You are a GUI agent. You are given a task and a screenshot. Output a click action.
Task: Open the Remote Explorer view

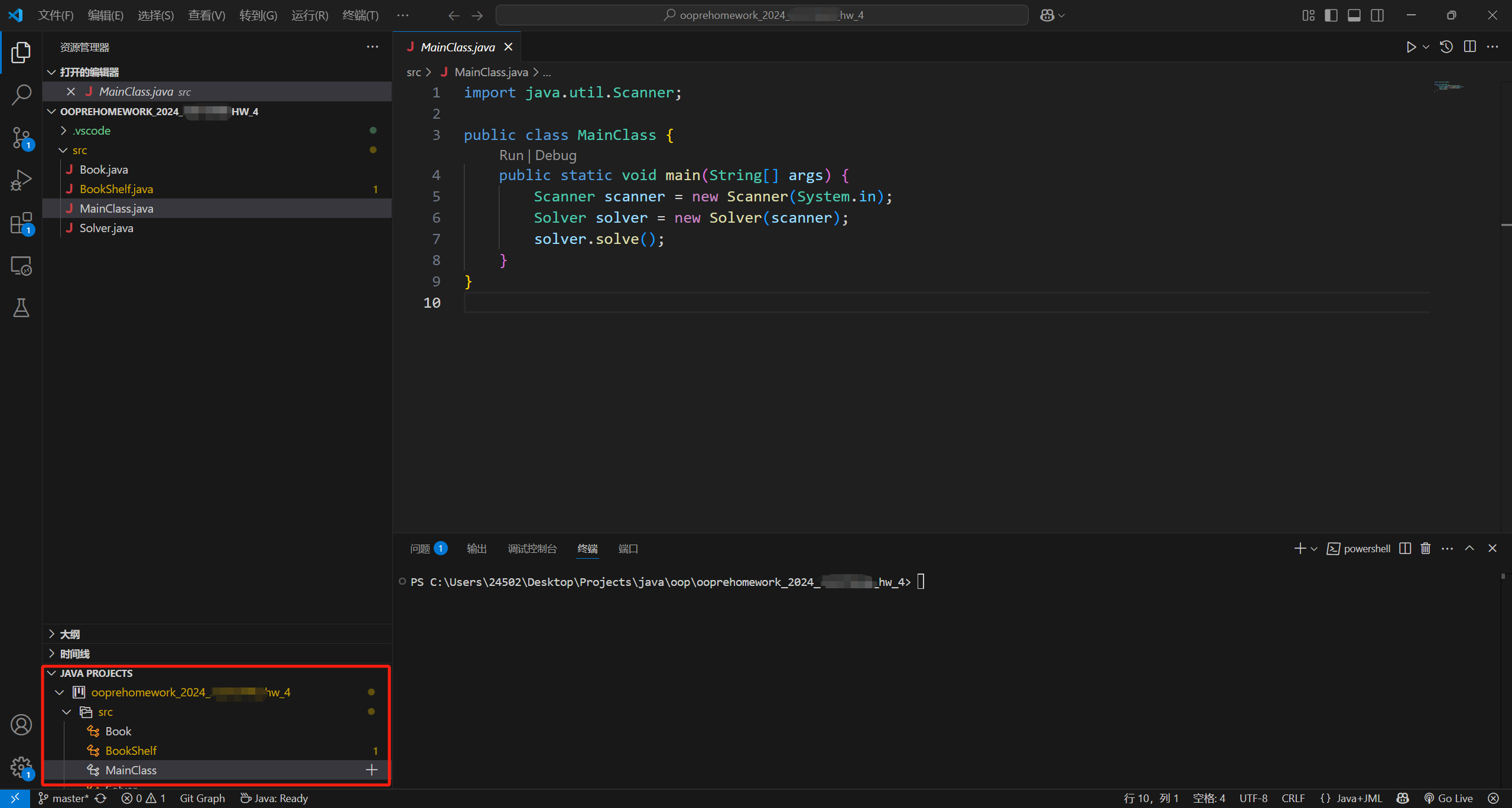(21, 266)
